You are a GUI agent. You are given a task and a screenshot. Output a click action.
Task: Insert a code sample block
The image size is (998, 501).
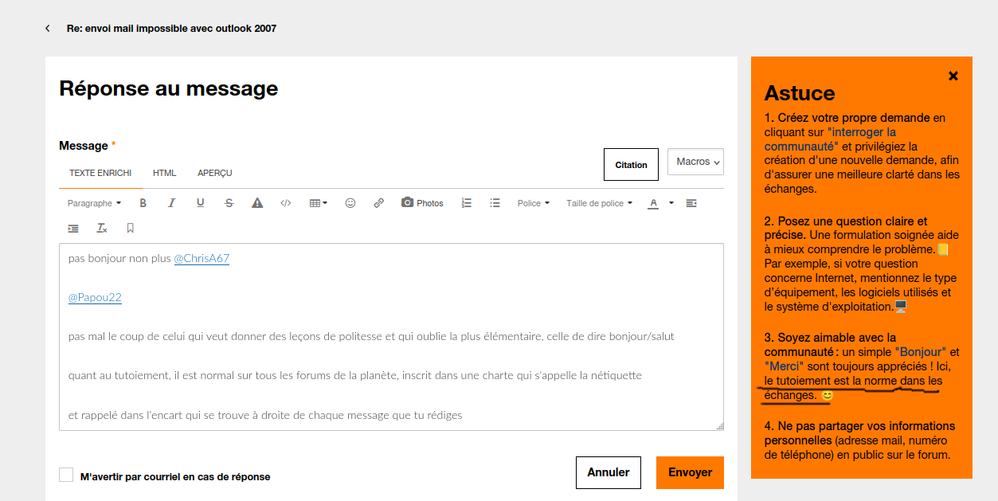pyautogui.click(x=286, y=203)
